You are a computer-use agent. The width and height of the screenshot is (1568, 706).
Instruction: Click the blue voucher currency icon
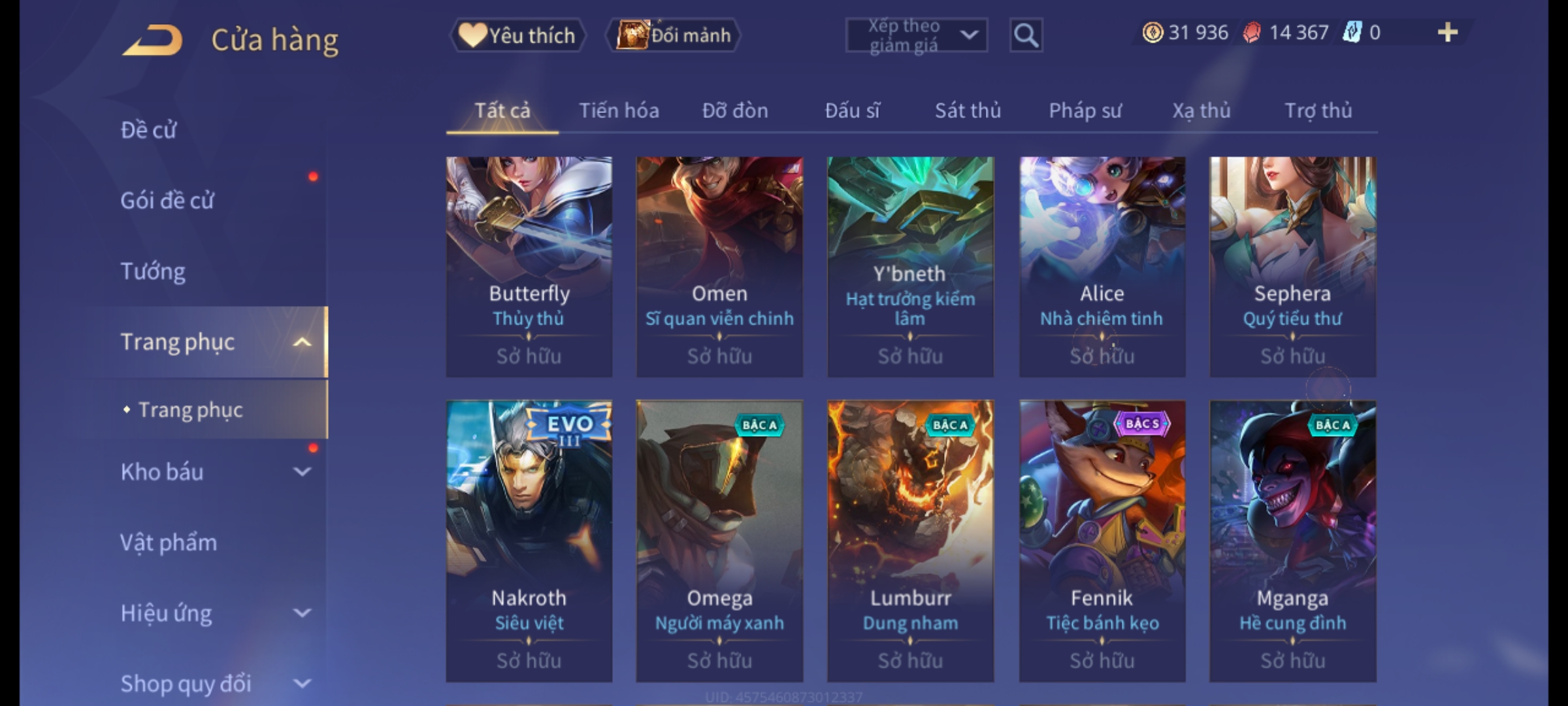[1352, 33]
